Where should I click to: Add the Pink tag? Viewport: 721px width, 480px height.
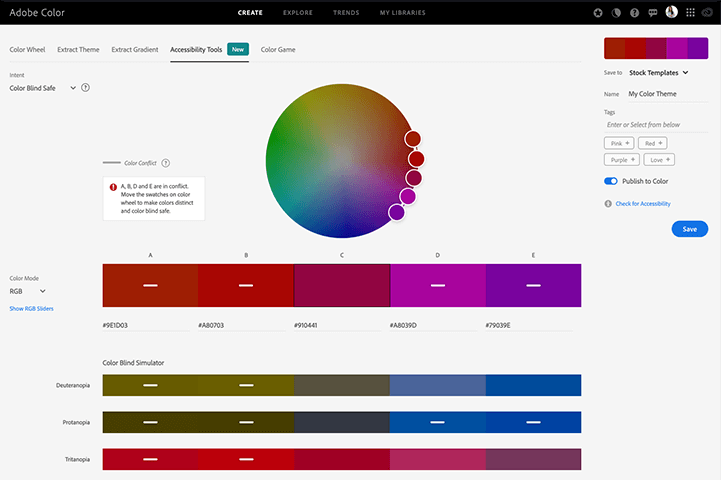coord(619,143)
